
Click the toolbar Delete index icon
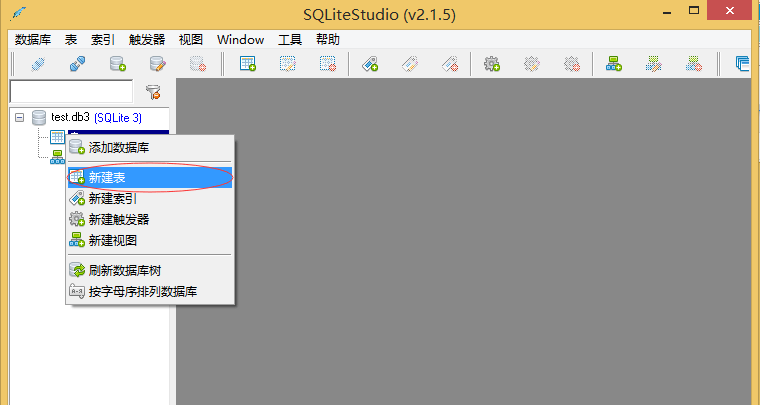(450, 64)
